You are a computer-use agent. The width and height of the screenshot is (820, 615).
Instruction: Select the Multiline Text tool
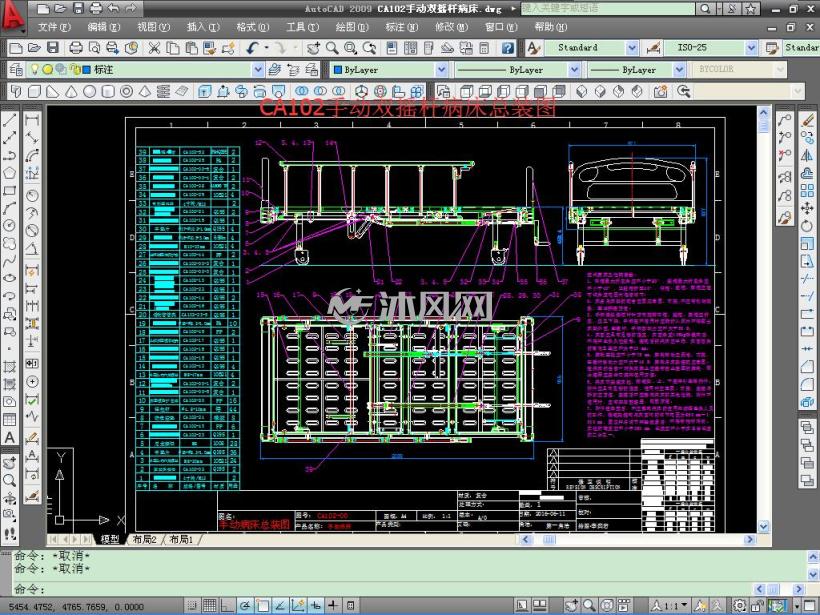click(x=9, y=437)
